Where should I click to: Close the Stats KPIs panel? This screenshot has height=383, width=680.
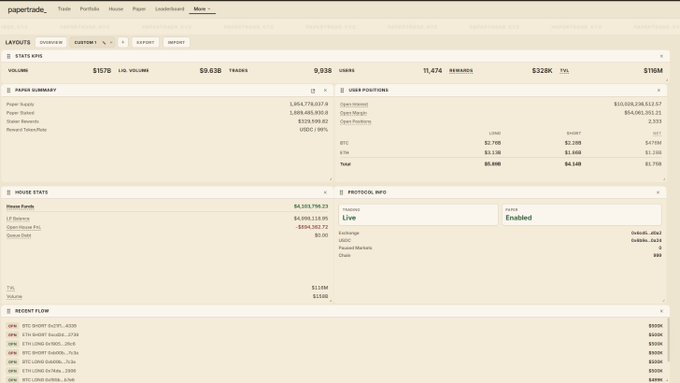(x=661, y=56)
